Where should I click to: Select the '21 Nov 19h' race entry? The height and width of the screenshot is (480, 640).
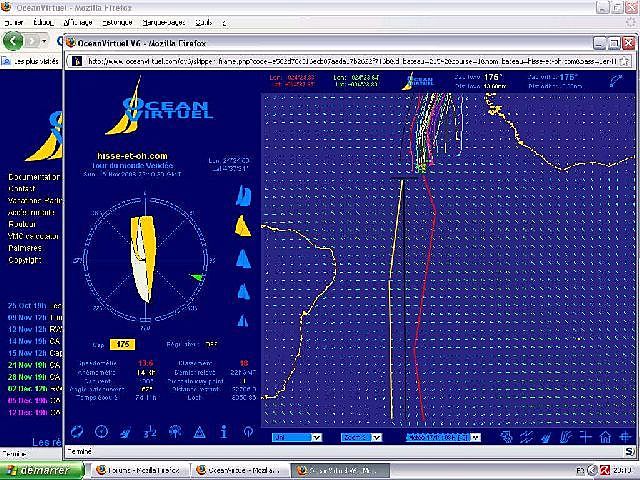pos(34,364)
